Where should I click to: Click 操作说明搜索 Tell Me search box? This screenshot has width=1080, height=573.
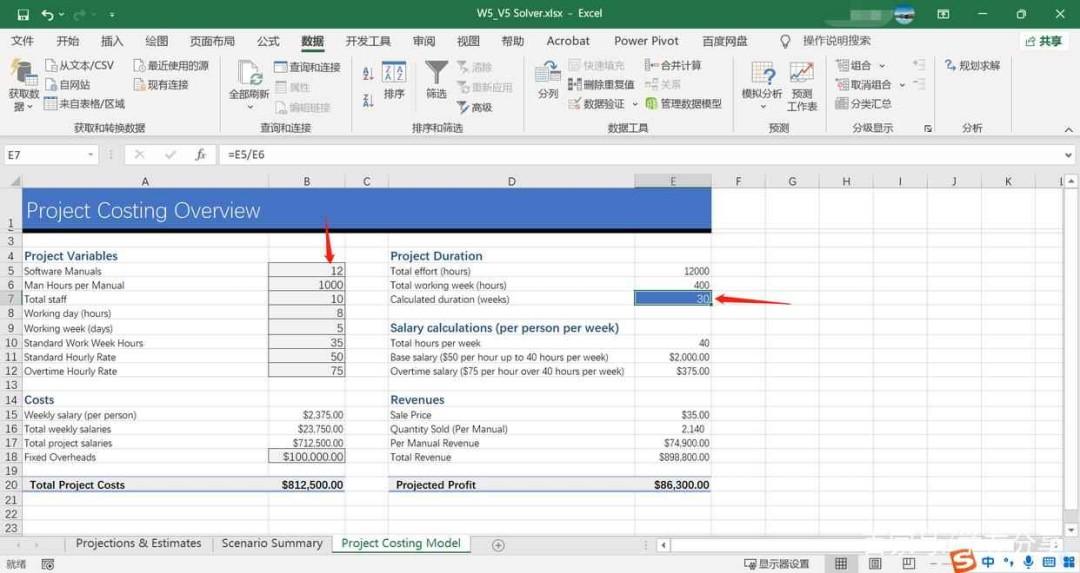click(x=836, y=41)
